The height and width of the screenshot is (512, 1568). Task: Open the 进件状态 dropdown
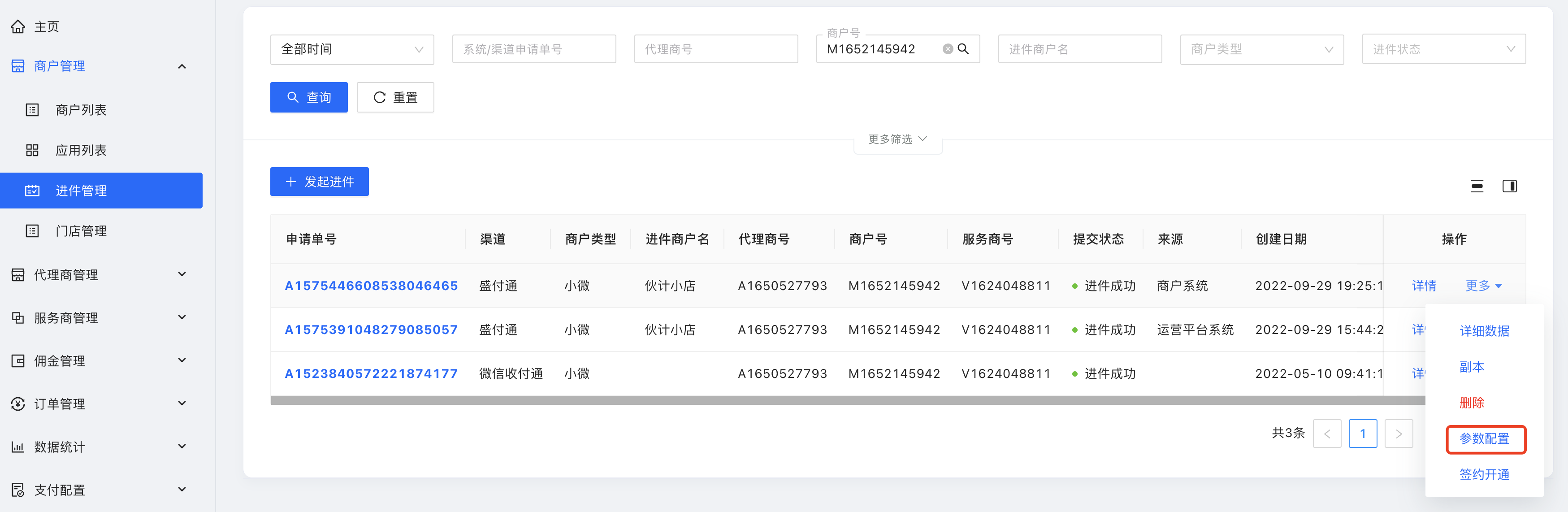(x=1443, y=49)
